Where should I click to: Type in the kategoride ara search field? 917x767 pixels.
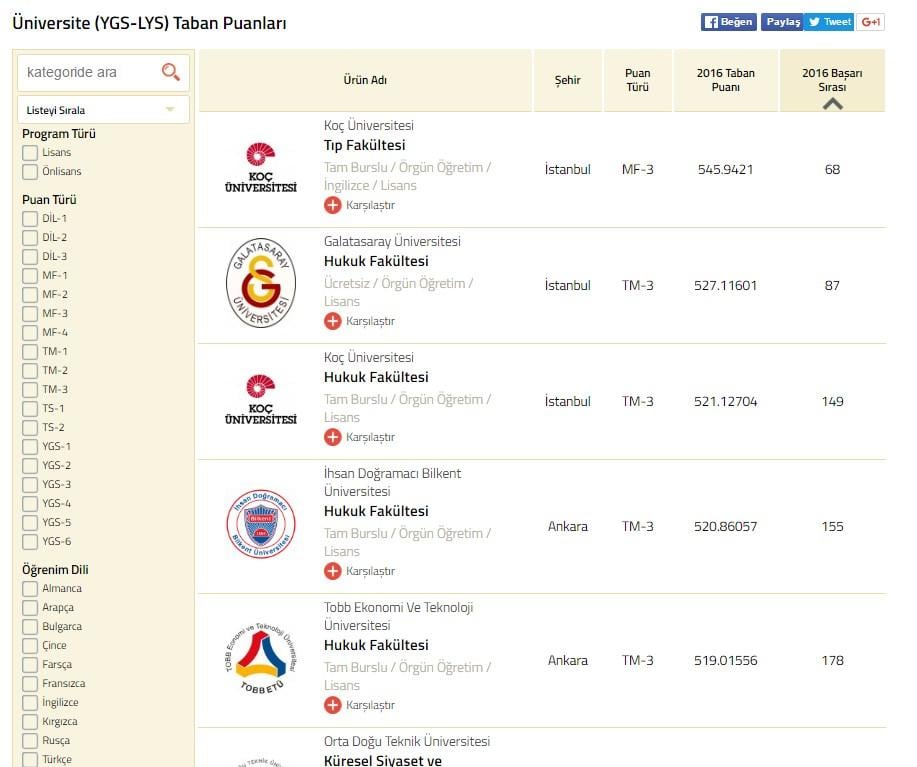(x=88, y=72)
